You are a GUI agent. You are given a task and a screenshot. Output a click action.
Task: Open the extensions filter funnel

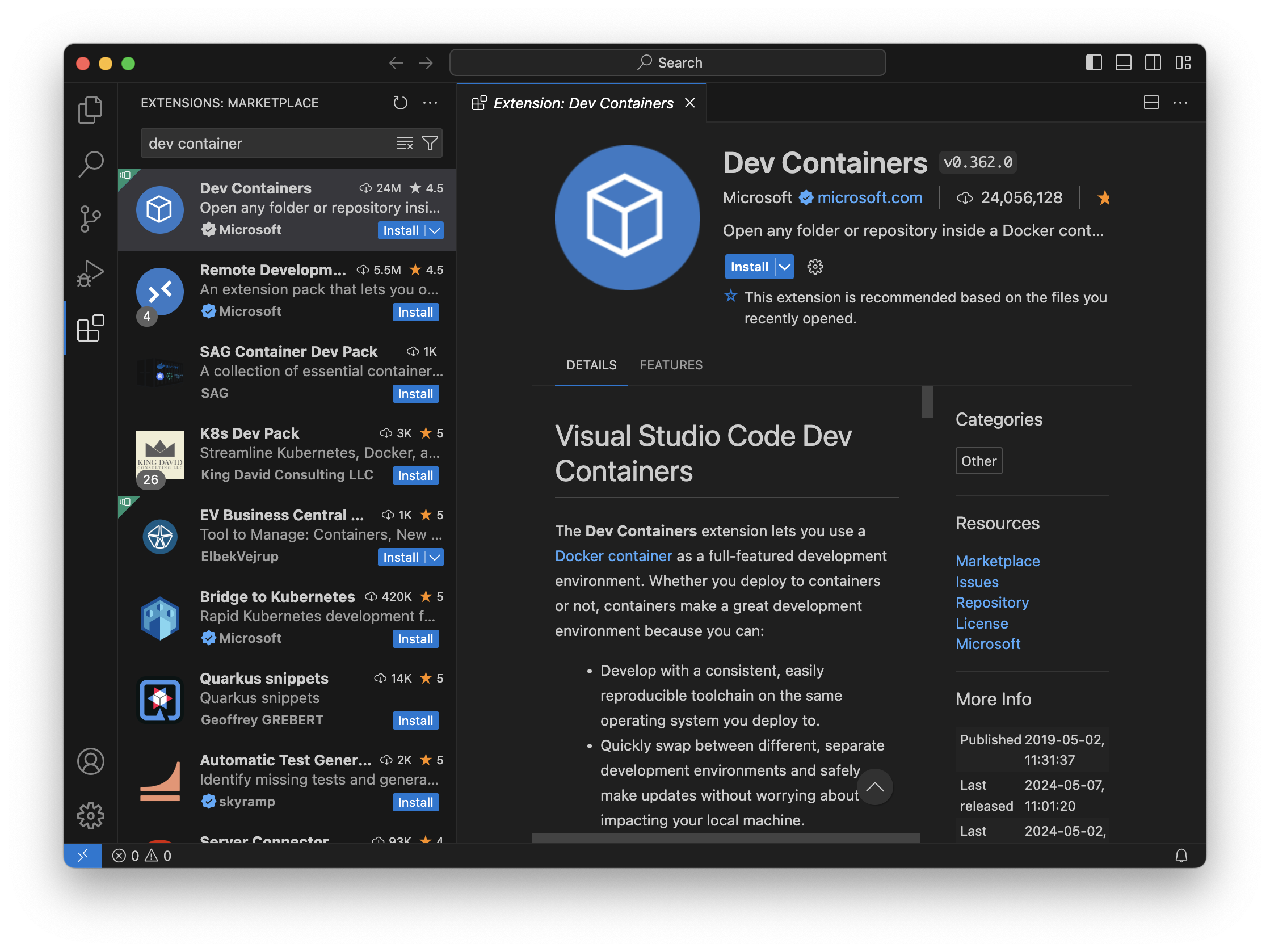tap(430, 144)
